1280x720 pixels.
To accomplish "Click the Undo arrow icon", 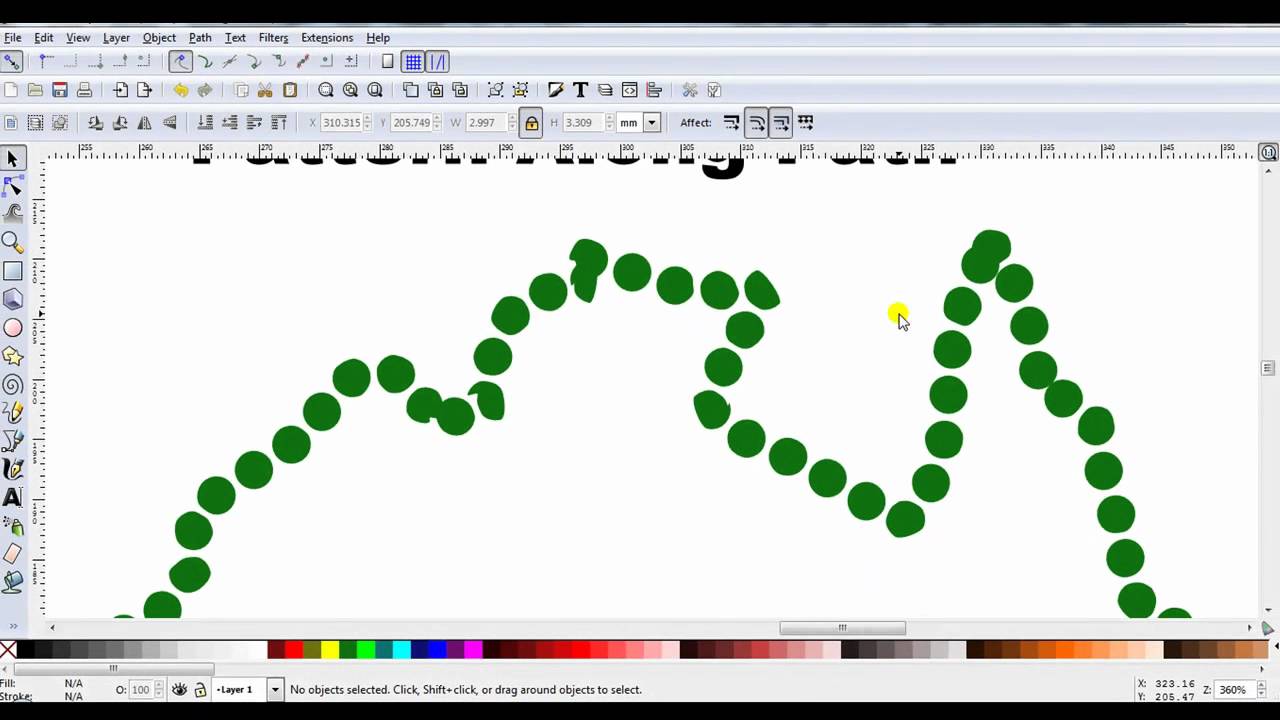I will click(x=180, y=90).
